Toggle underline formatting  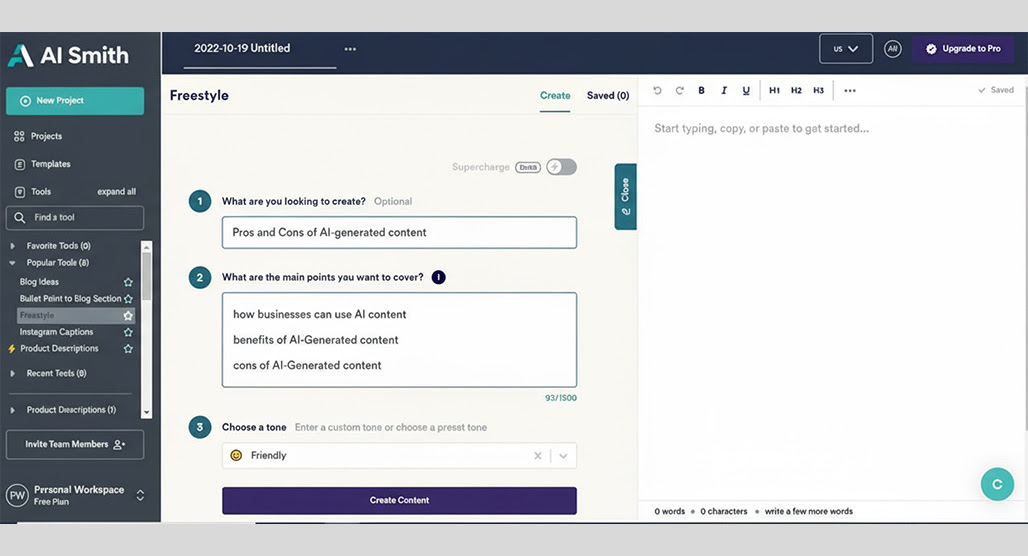(x=746, y=90)
